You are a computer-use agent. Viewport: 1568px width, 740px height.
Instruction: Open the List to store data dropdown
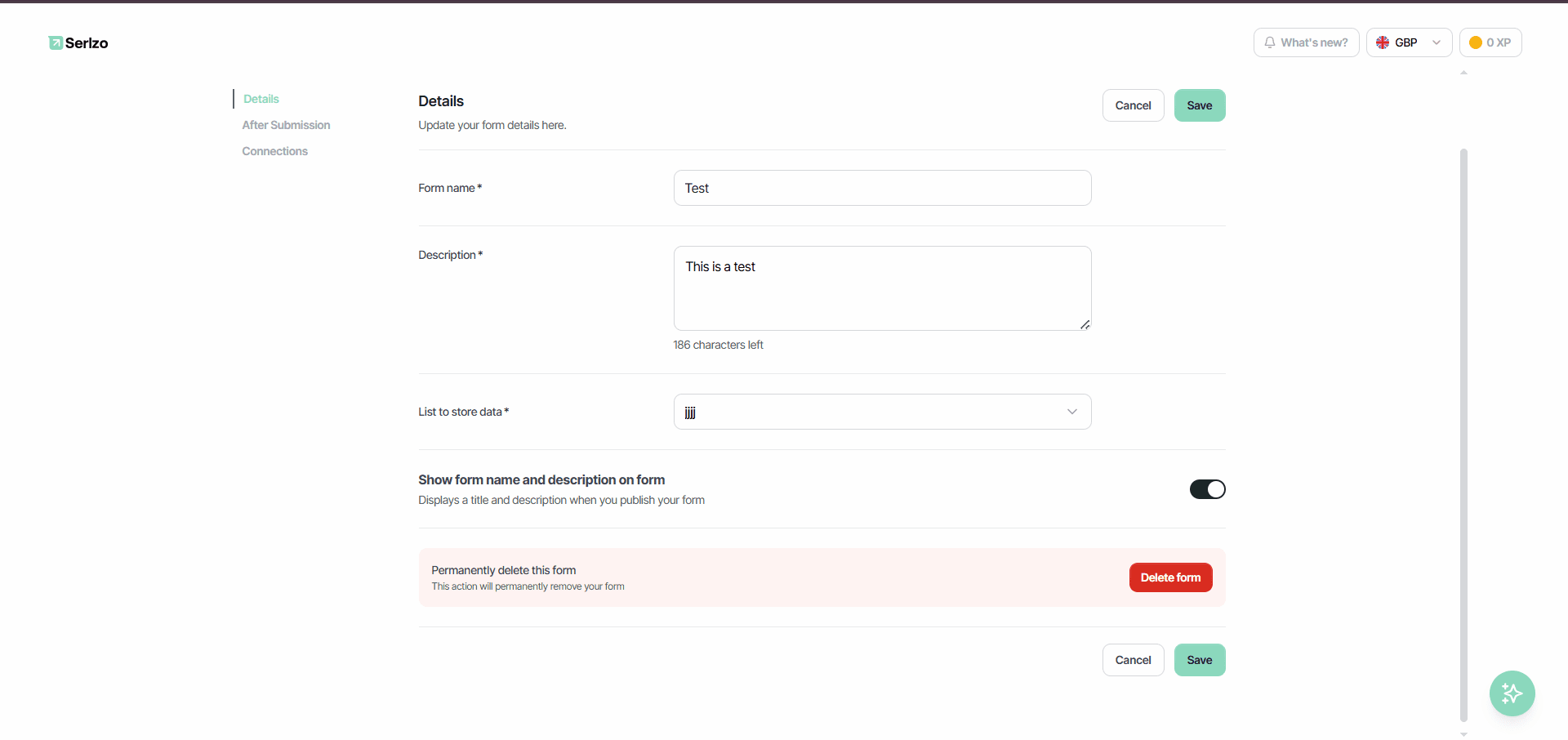(882, 412)
